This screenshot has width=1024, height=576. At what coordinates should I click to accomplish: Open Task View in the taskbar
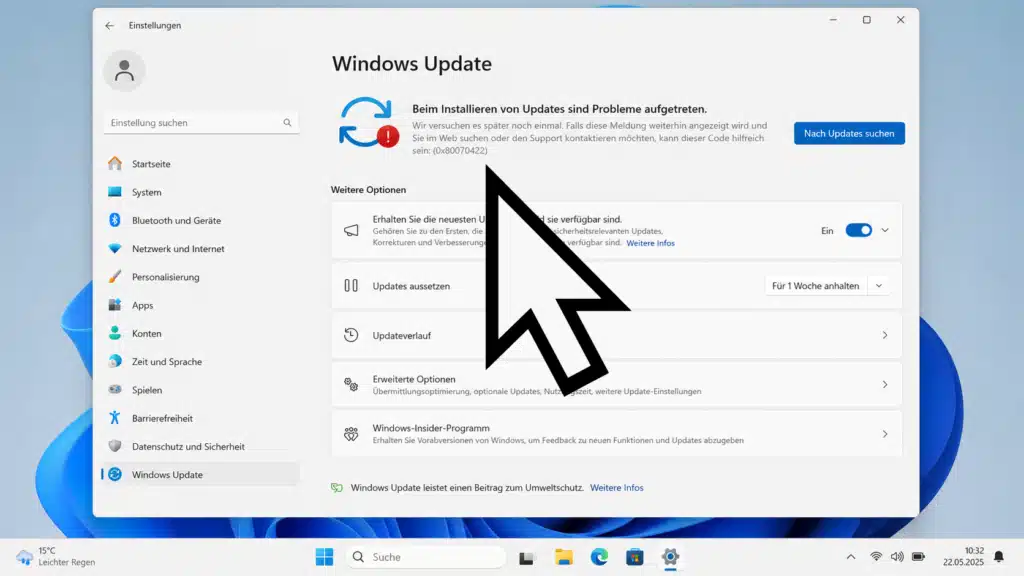[x=526, y=558]
